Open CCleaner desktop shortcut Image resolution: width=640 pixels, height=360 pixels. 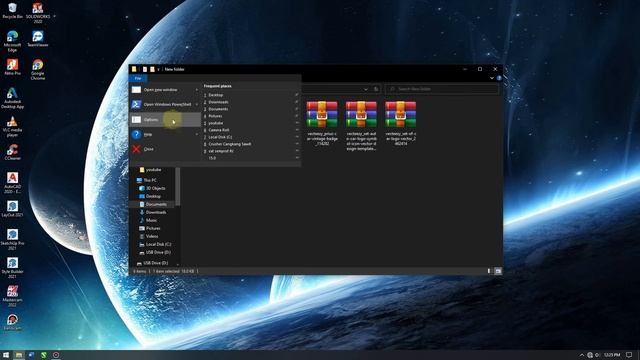(x=12, y=152)
